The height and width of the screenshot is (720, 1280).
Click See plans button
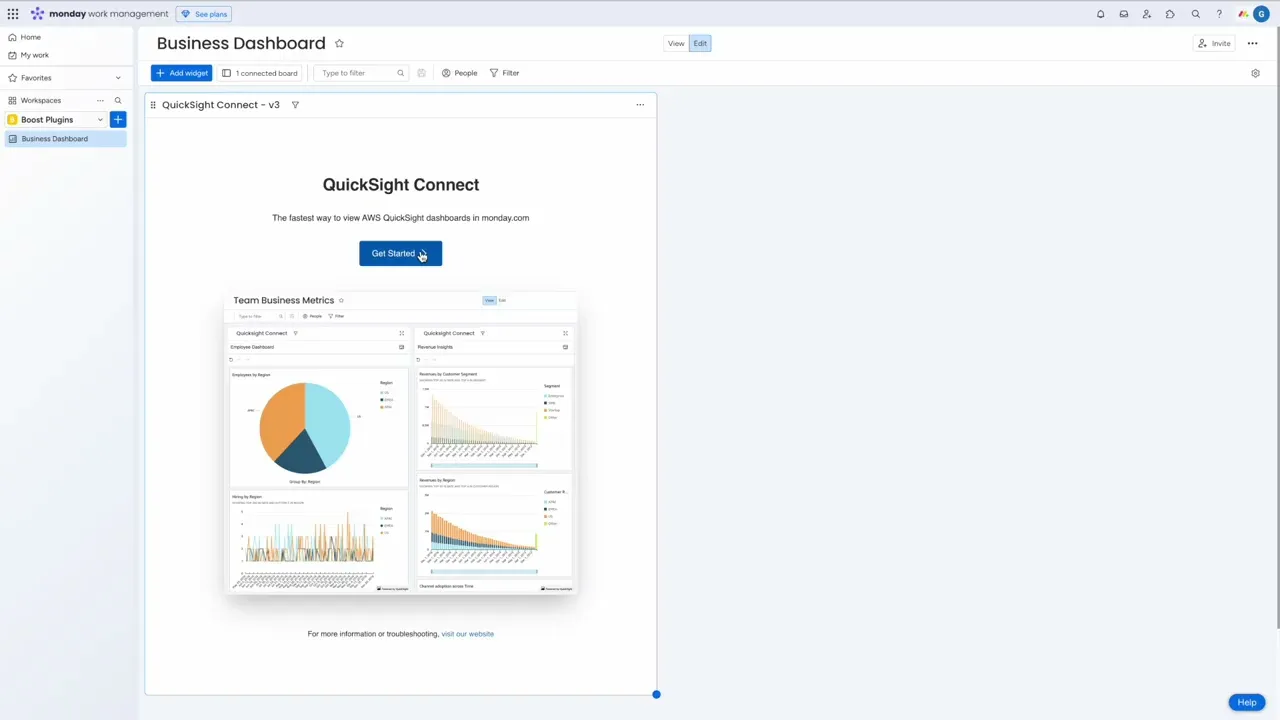(x=204, y=14)
